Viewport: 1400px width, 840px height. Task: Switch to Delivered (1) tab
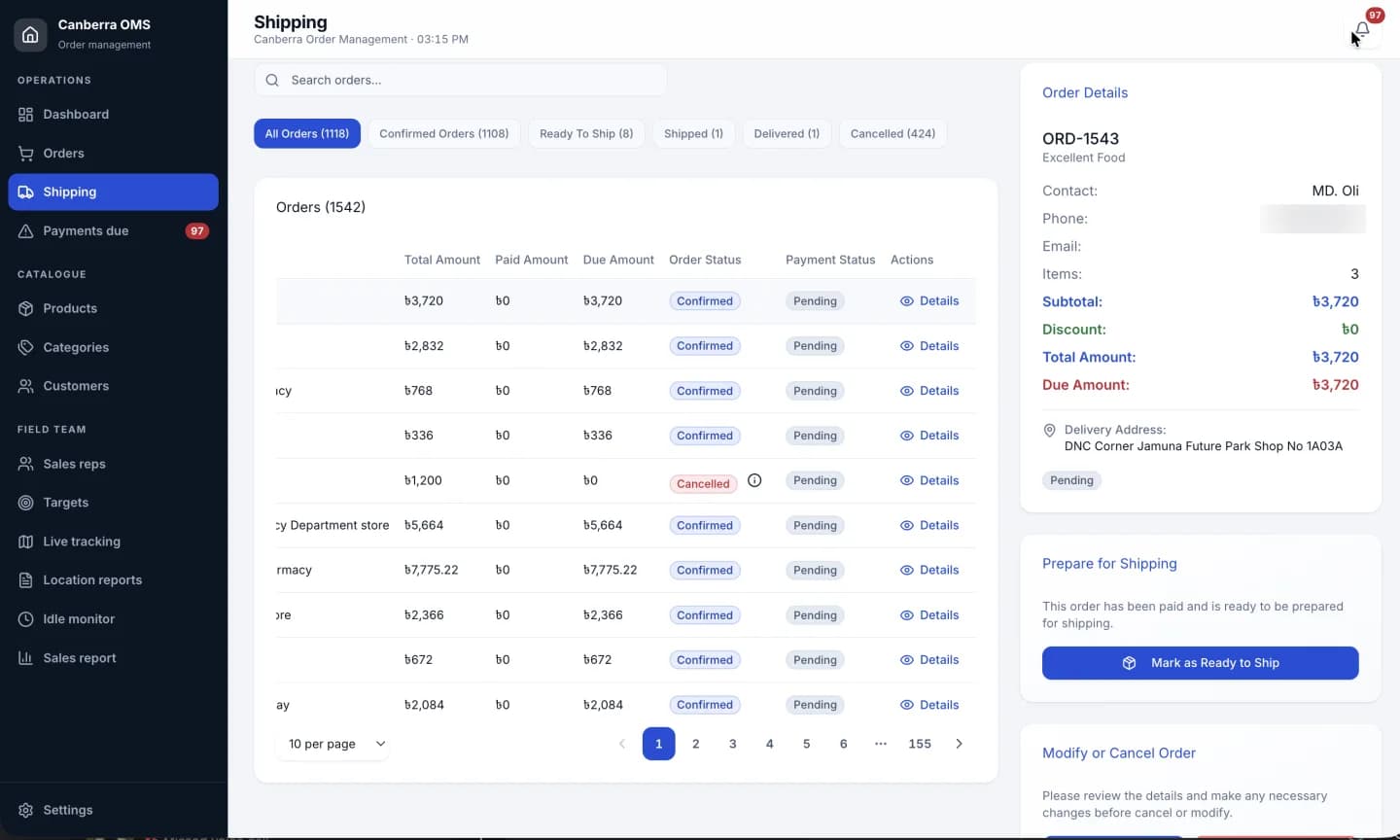787,134
